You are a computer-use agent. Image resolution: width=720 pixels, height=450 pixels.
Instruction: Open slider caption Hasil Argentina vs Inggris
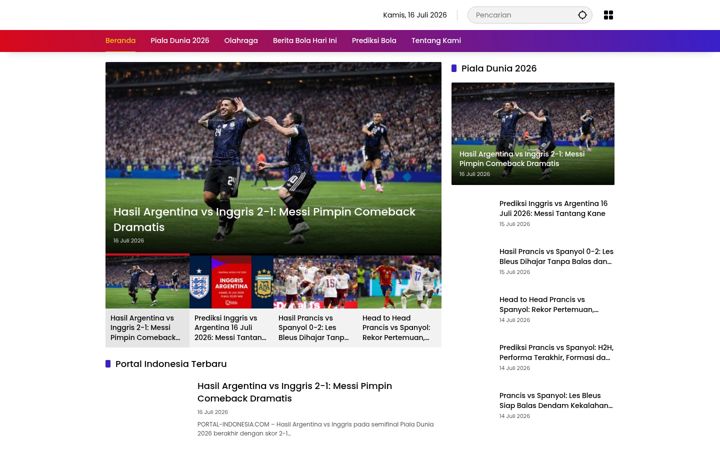click(x=145, y=327)
